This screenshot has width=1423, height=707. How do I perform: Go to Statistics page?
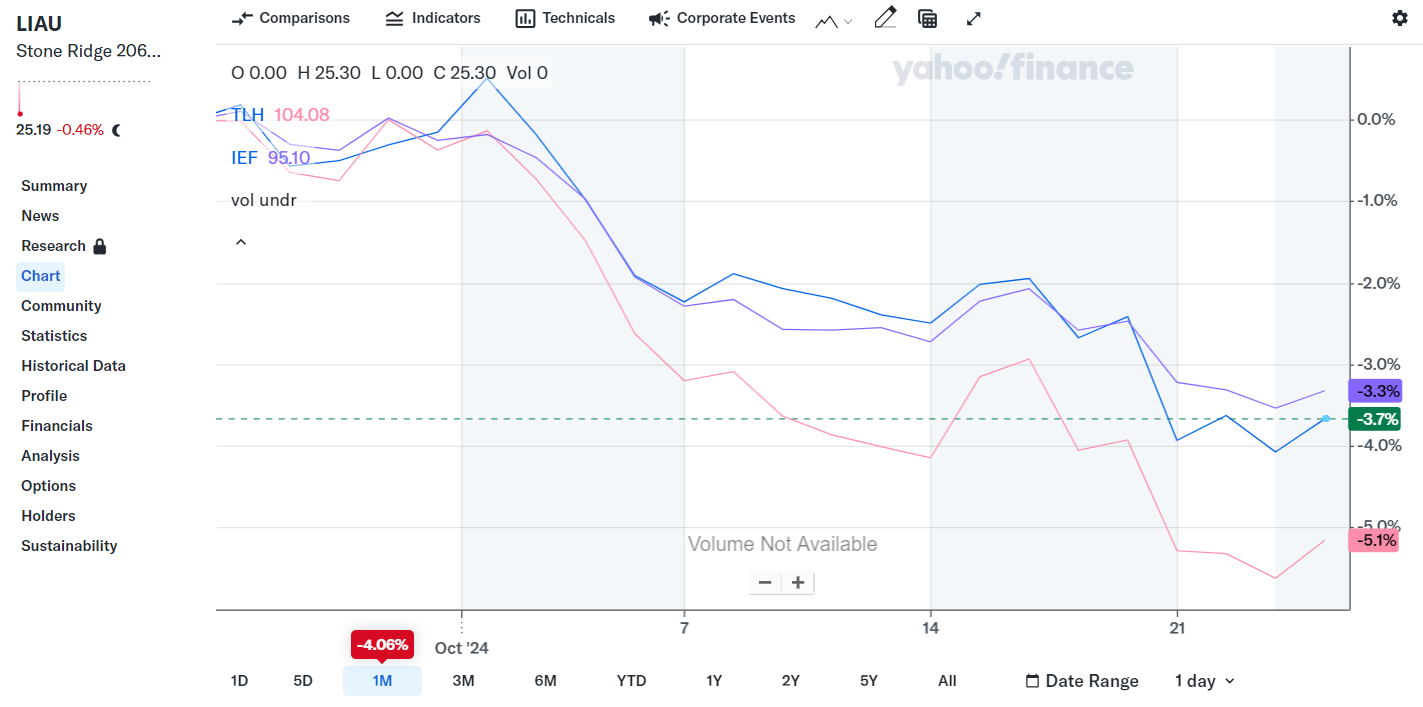pos(54,336)
